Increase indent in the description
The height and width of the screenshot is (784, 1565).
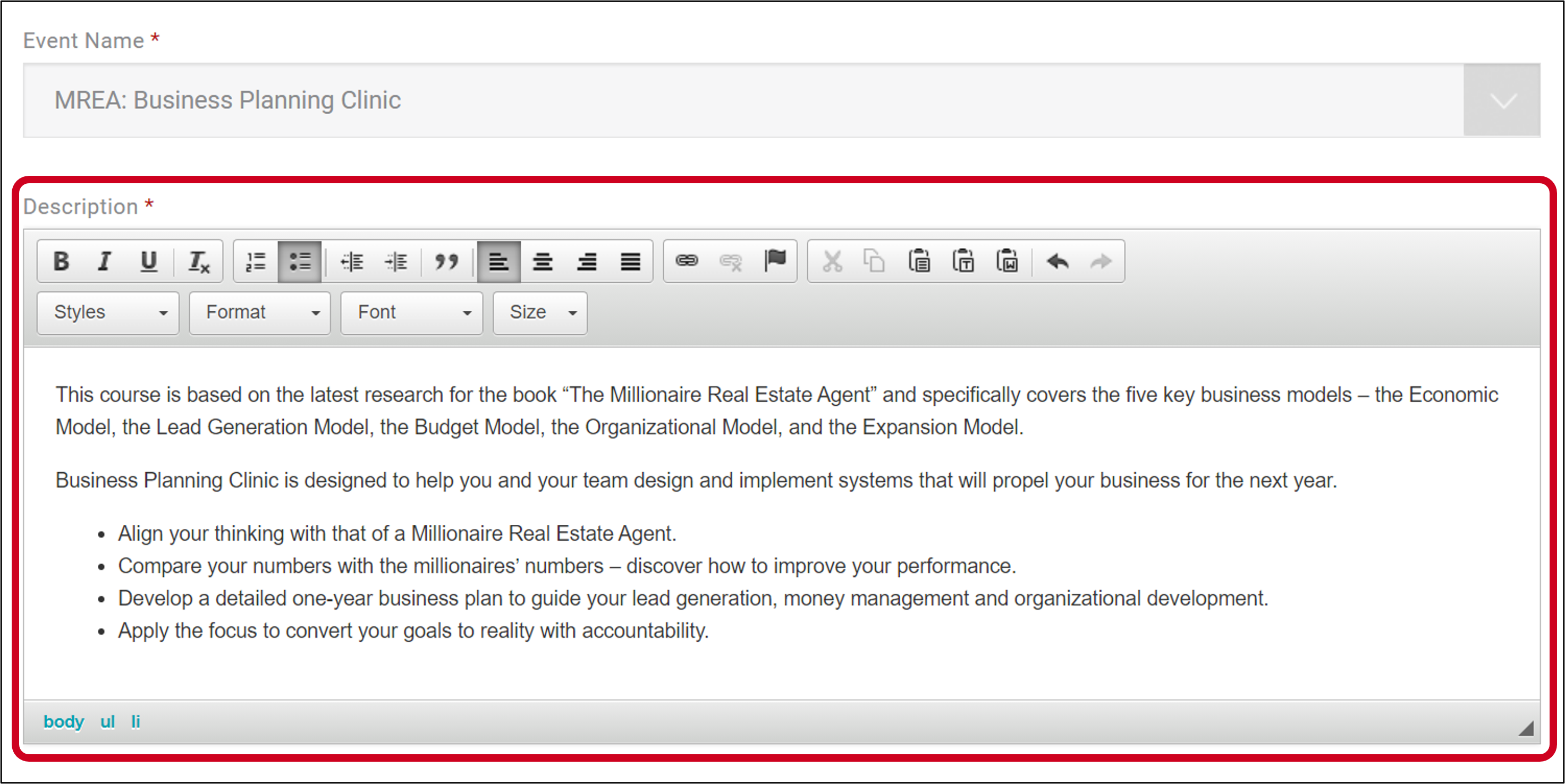coord(396,262)
